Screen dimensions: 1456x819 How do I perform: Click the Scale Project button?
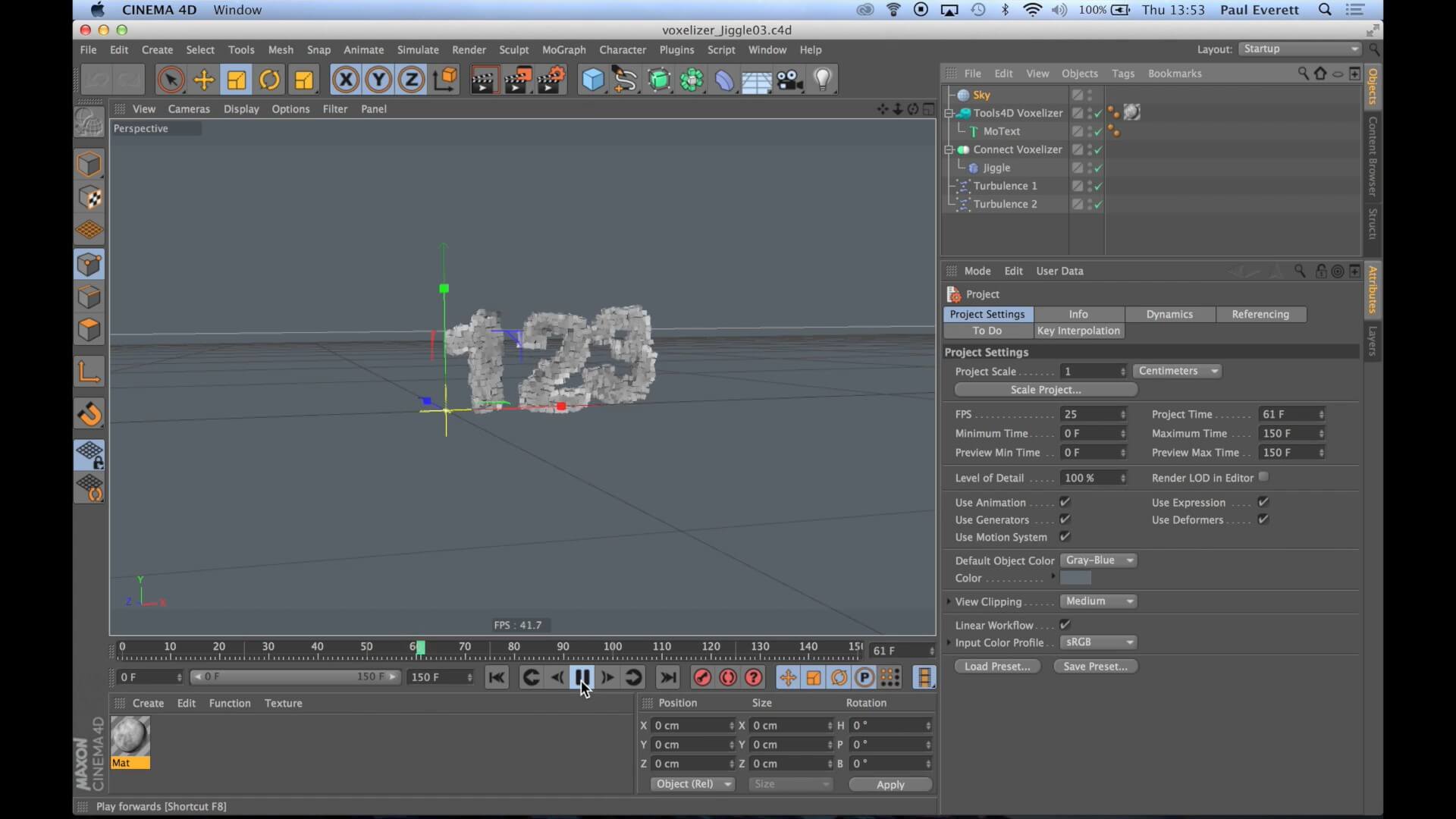pos(1045,390)
